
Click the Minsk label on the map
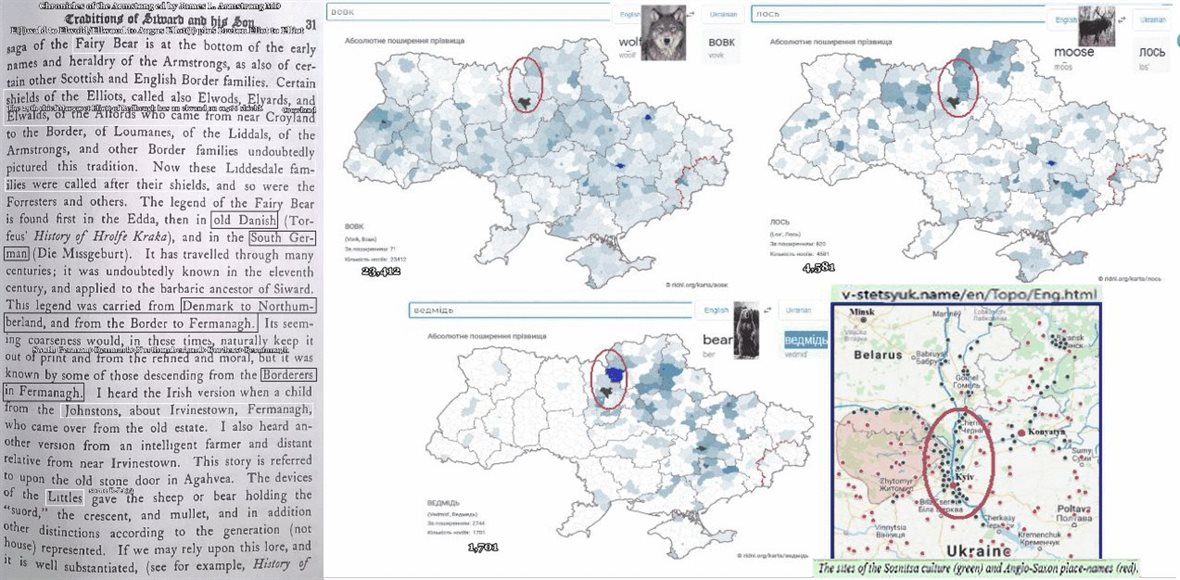tap(860, 313)
